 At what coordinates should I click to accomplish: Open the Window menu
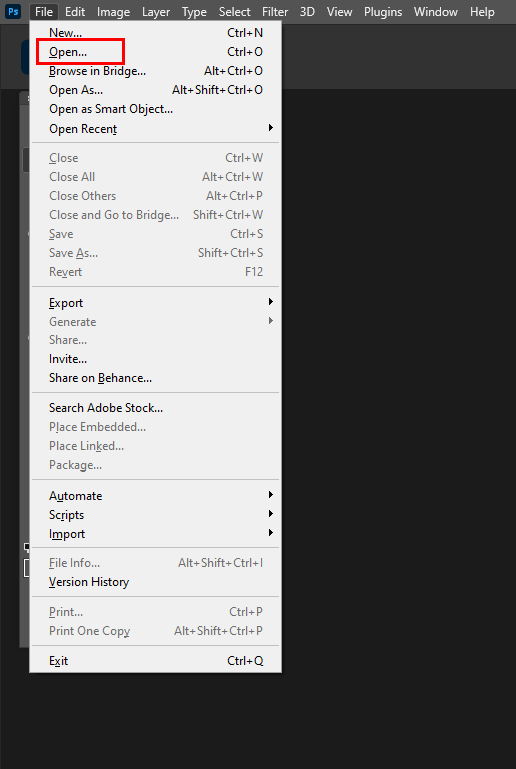(436, 12)
